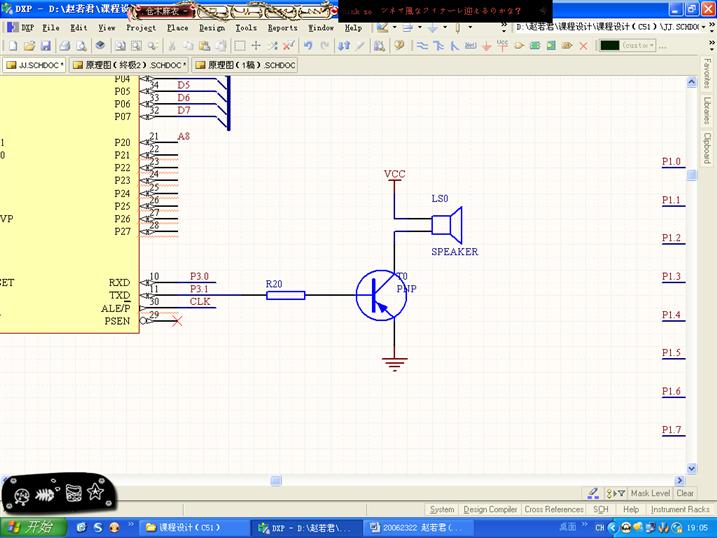Viewport: 717px width, 538px height.
Task: Click the open folder icon
Action: [29, 46]
